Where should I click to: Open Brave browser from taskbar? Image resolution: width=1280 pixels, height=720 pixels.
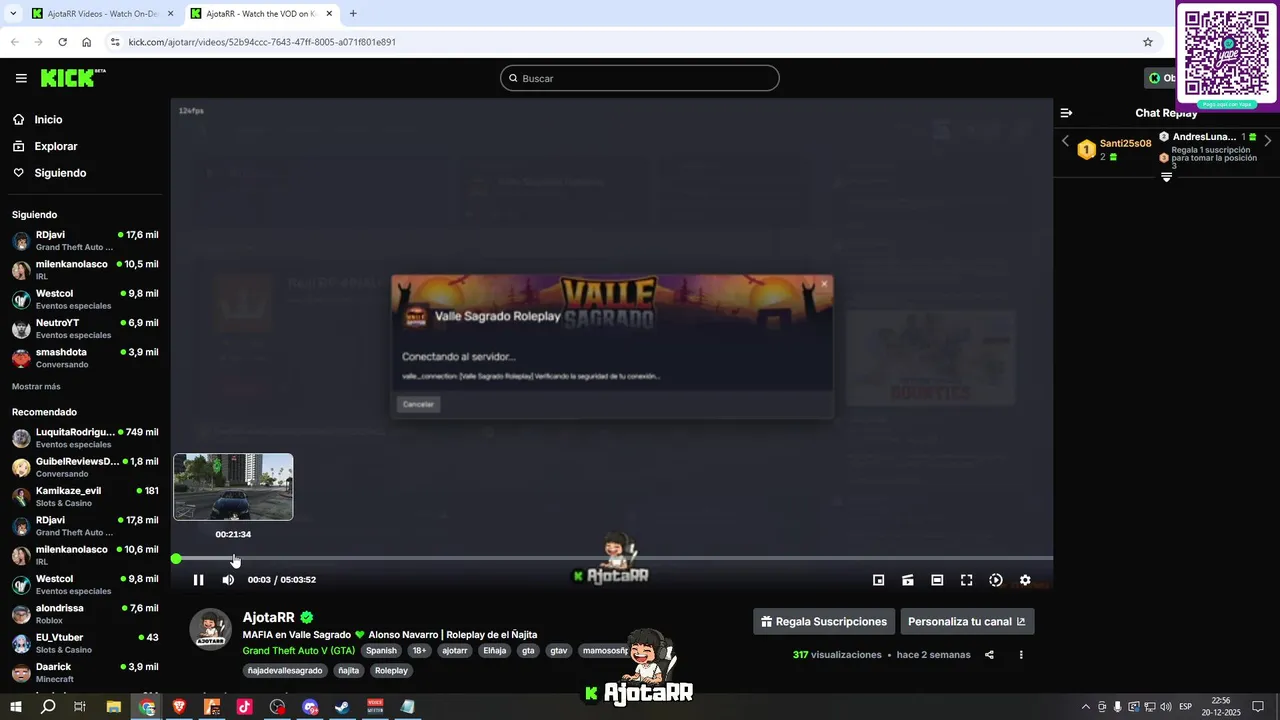click(x=179, y=707)
